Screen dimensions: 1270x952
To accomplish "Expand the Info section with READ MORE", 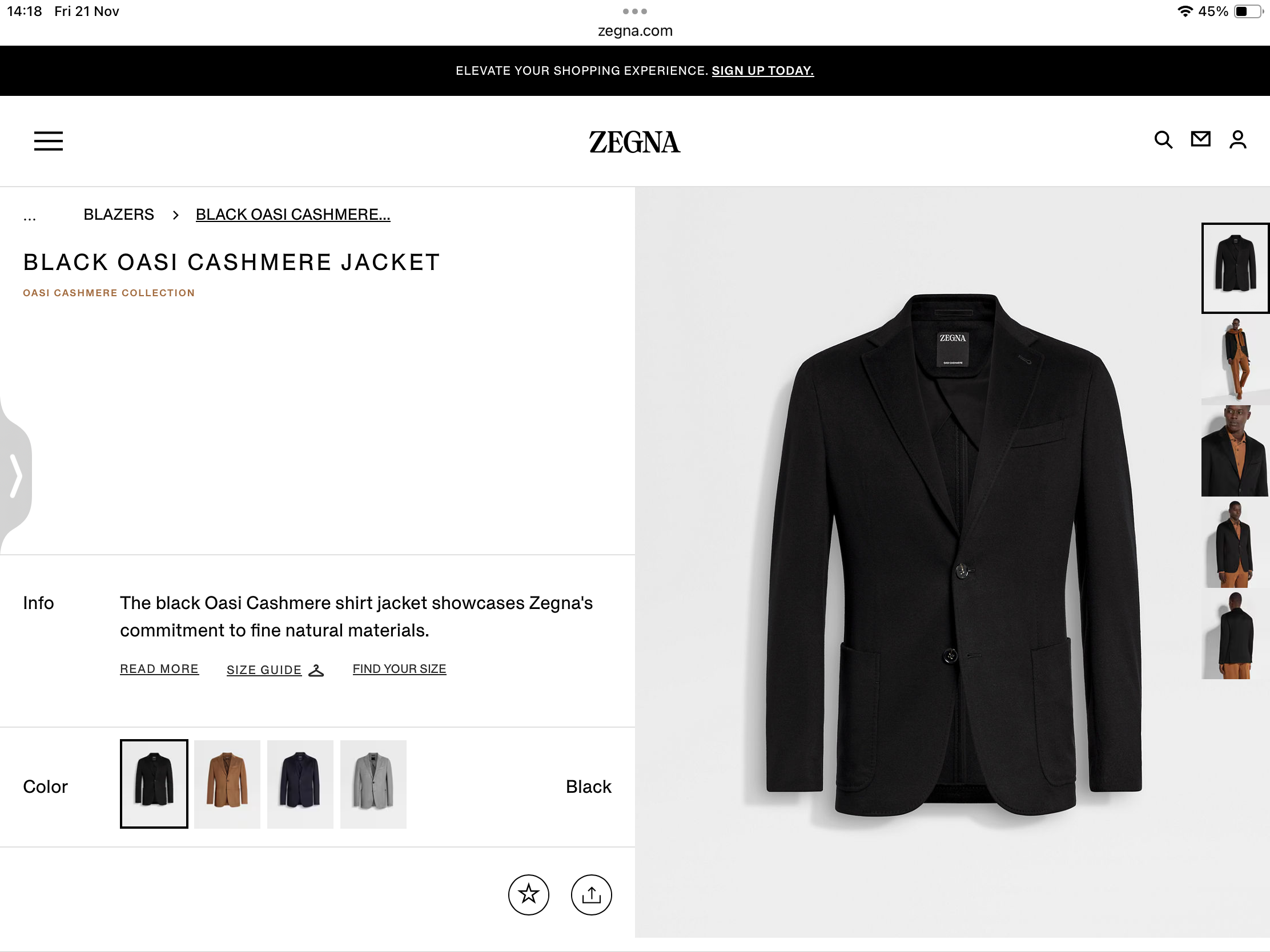I will tap(159, 668).
